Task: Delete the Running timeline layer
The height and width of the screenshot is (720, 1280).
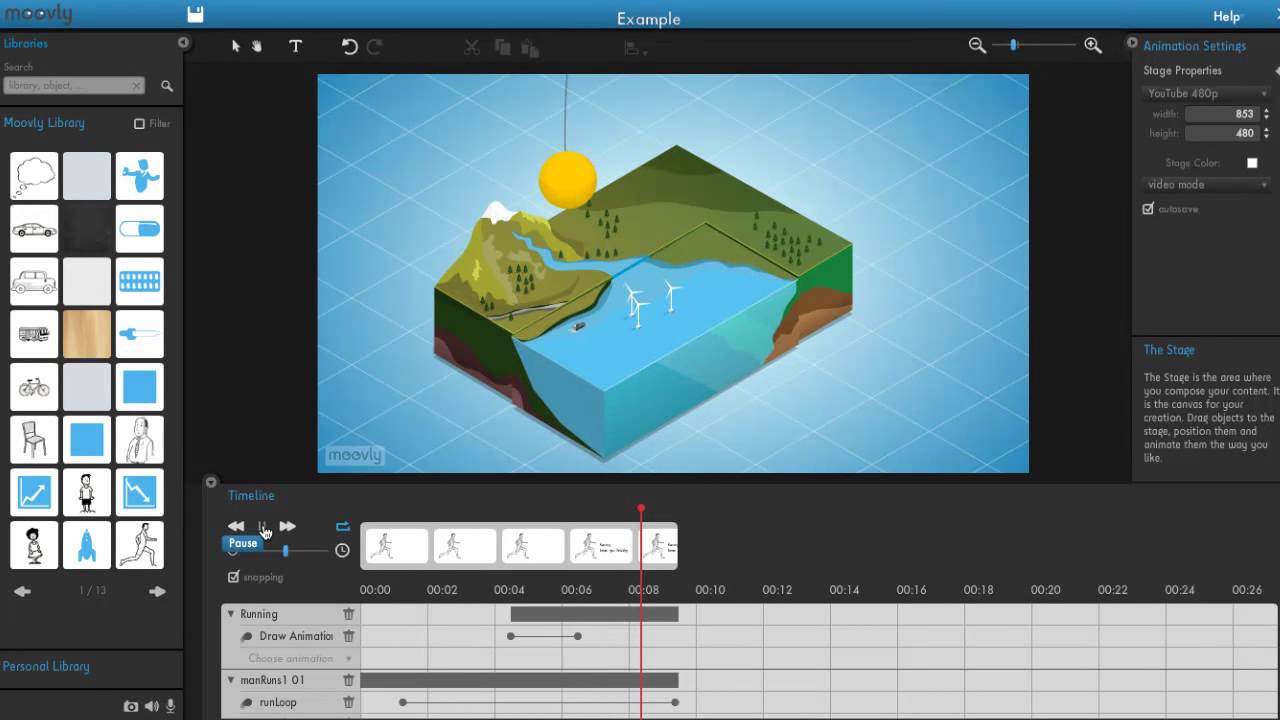Action: [349, 614]
